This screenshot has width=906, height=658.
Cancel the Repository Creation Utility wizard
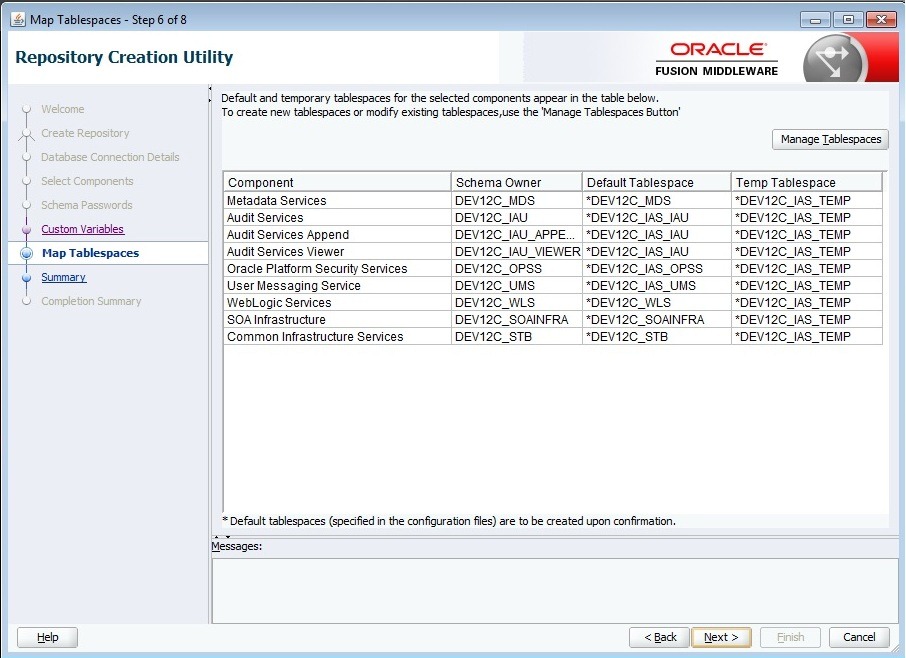click(x=858, y=637)
